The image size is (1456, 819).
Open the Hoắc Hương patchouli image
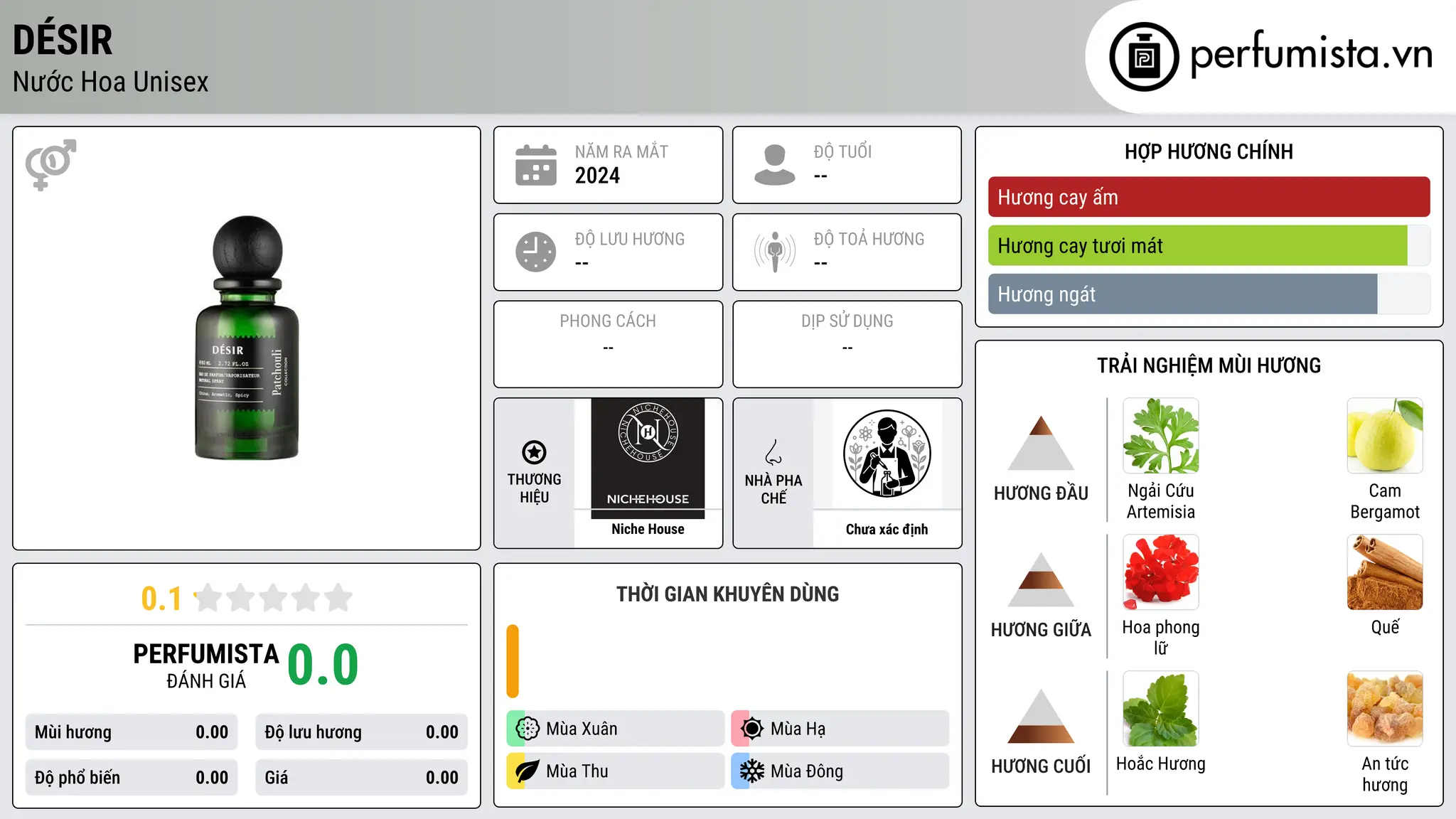click(1161, 709)
